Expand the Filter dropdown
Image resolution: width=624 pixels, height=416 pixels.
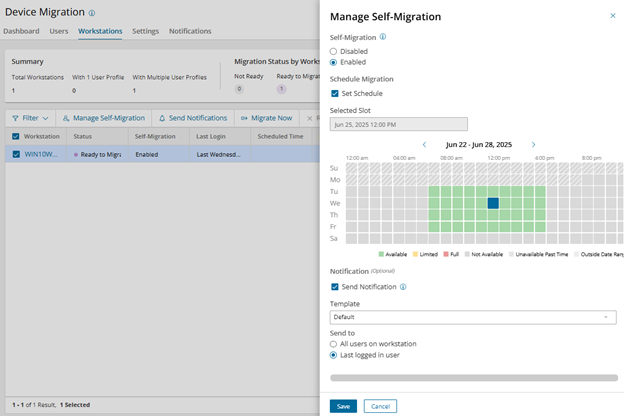click(x=30, y=118)
